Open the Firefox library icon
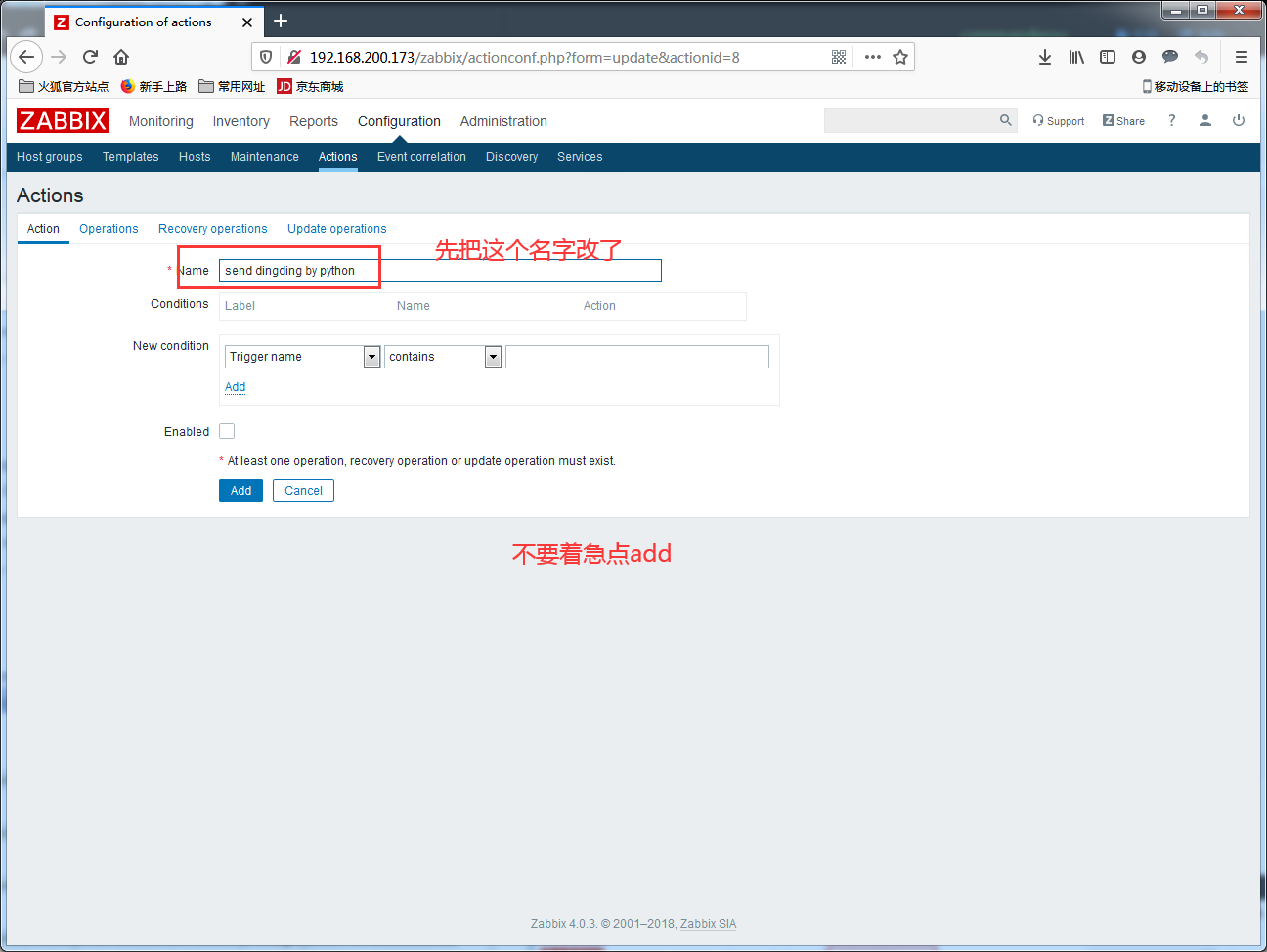The width and height of the screenshot is (1267, 952). pyautogui.click(x=1076, y=57)
